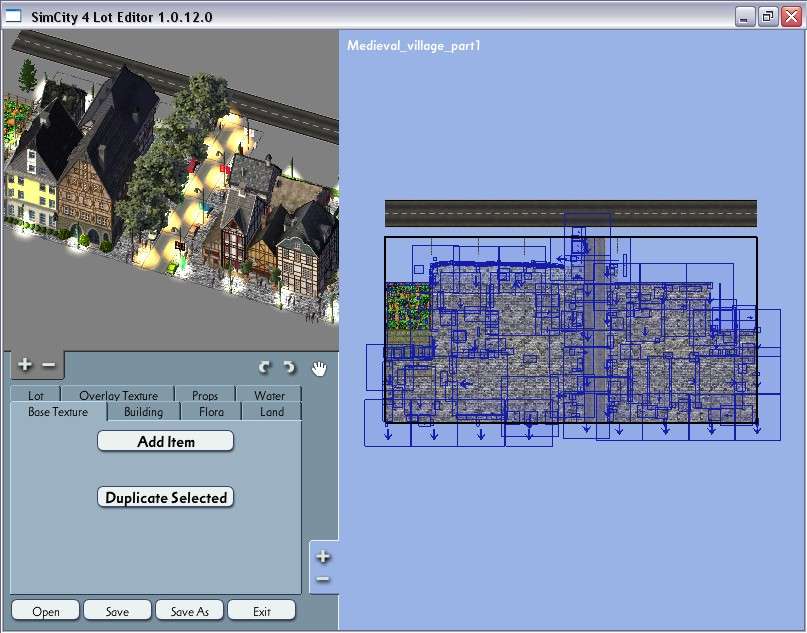Zoom in the lot plan view
807x633 pixels.
click(323, 556)
